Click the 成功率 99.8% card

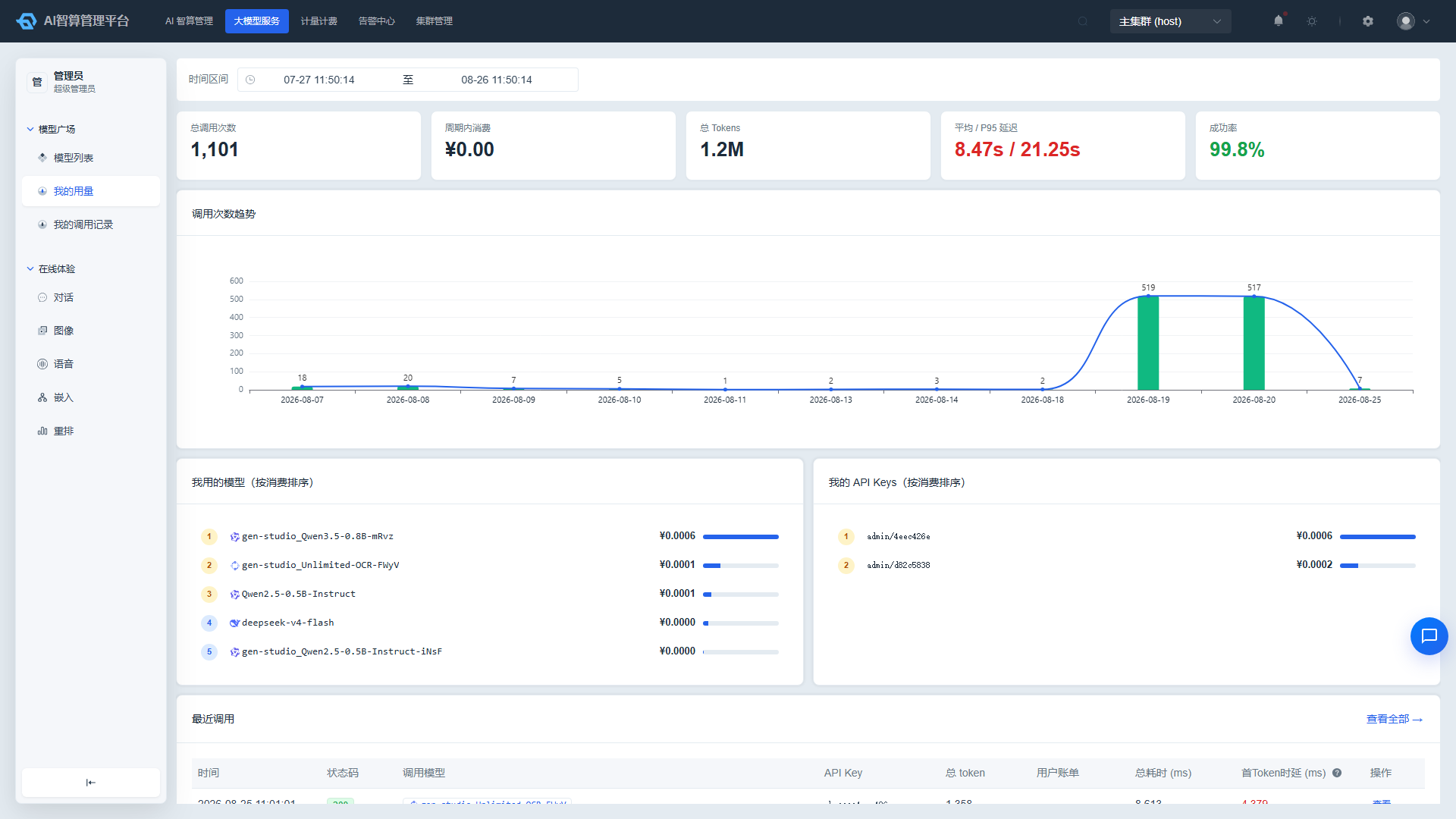1318,146
